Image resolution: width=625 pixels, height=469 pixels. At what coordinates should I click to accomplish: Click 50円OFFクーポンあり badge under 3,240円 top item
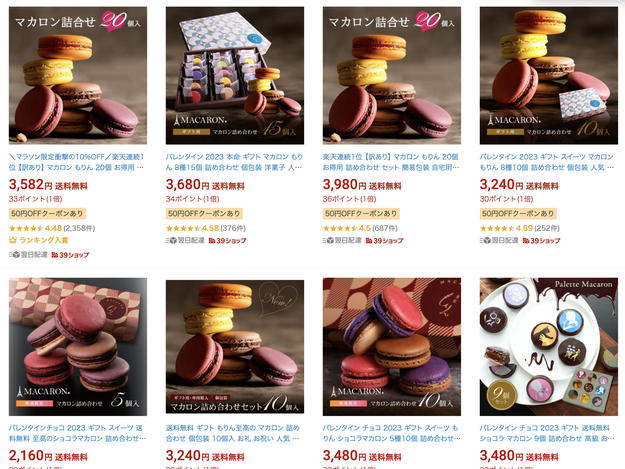[518, 214]
